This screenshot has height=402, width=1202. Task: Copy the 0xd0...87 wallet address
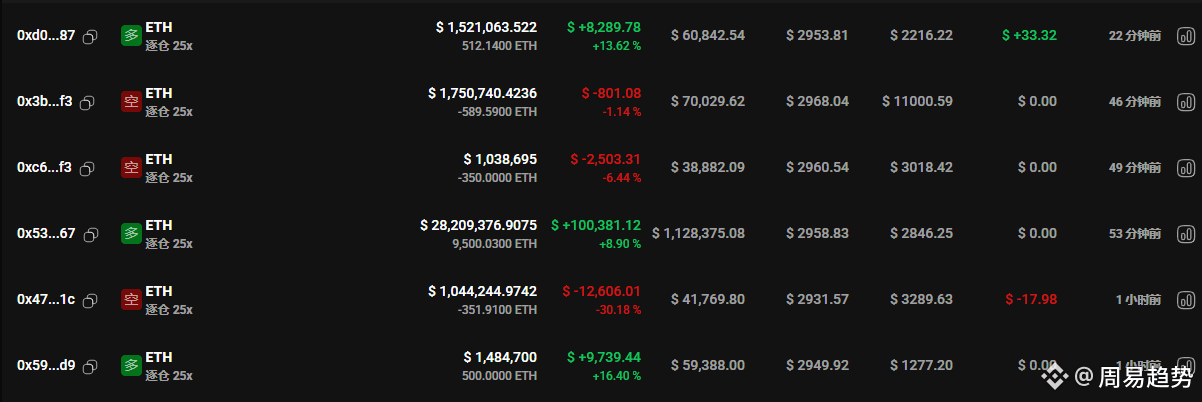tap(90, 36)
